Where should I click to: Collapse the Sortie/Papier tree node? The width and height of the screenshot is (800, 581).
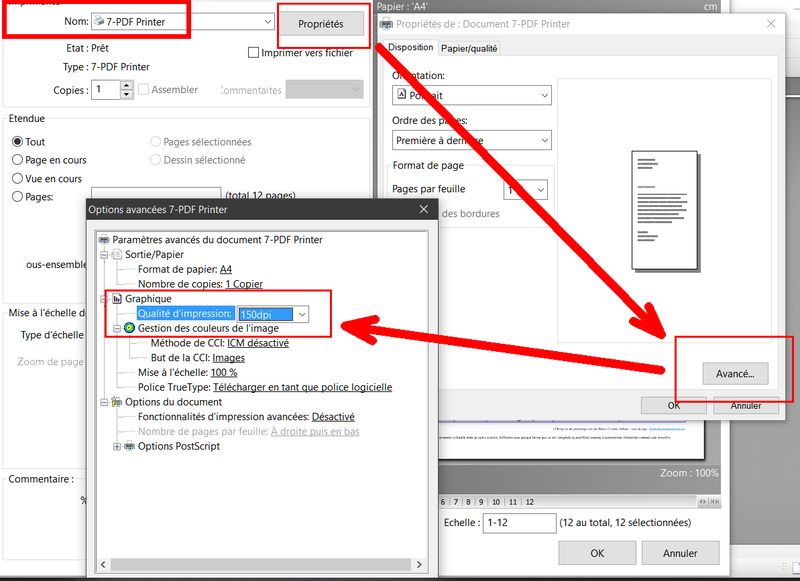(104, 254)
